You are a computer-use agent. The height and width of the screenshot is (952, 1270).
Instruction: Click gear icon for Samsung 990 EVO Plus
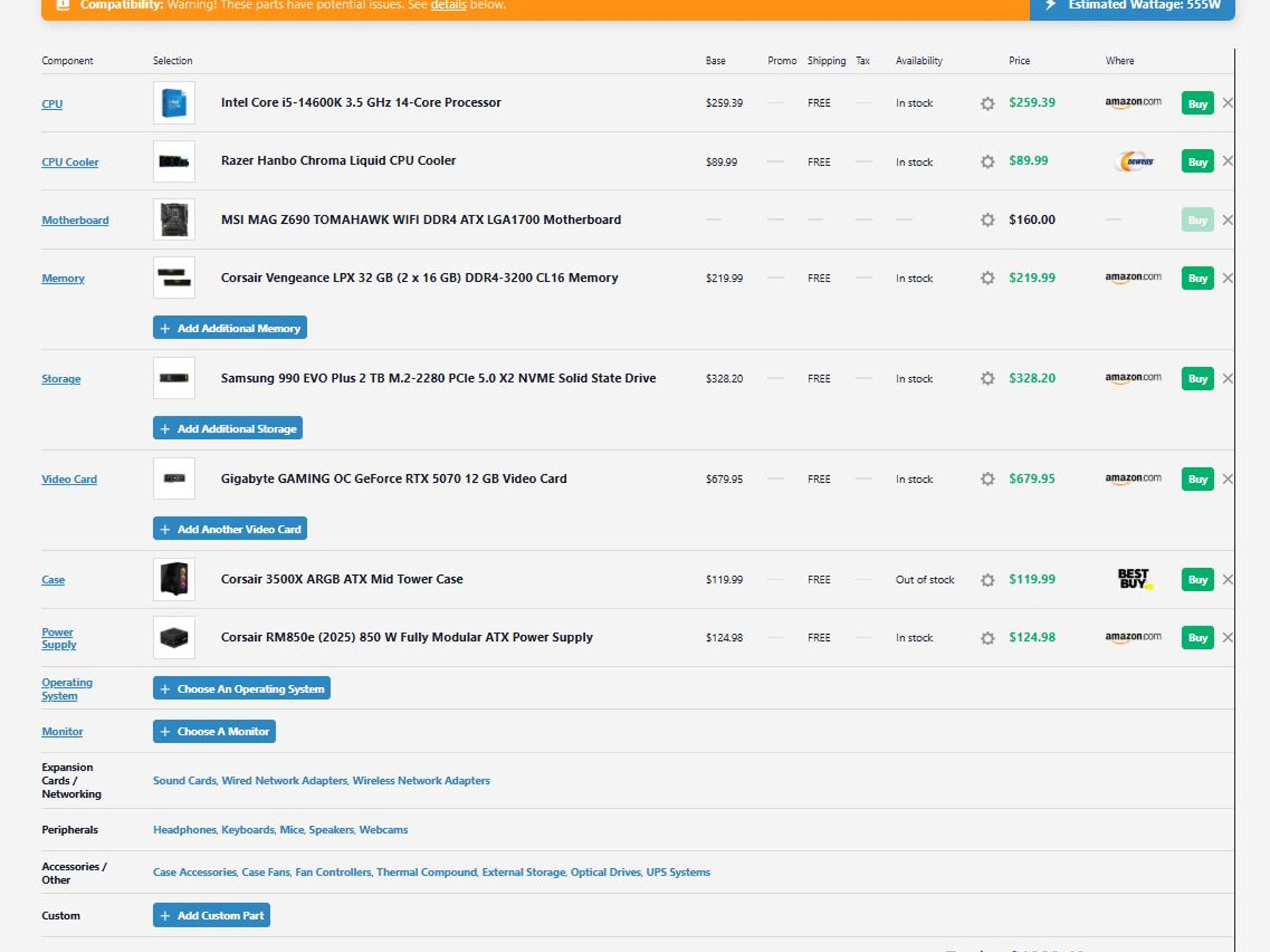point(987,378)
